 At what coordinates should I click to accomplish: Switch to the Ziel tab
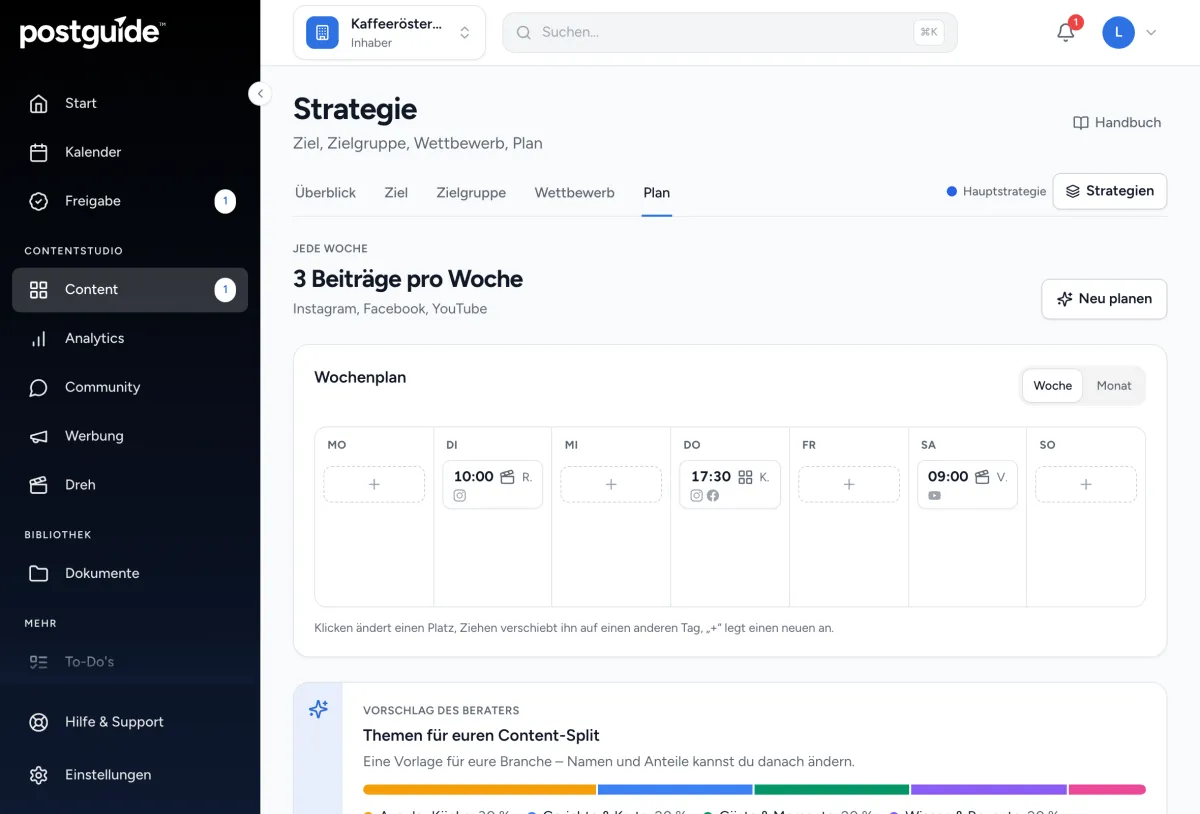pos(396,193)
